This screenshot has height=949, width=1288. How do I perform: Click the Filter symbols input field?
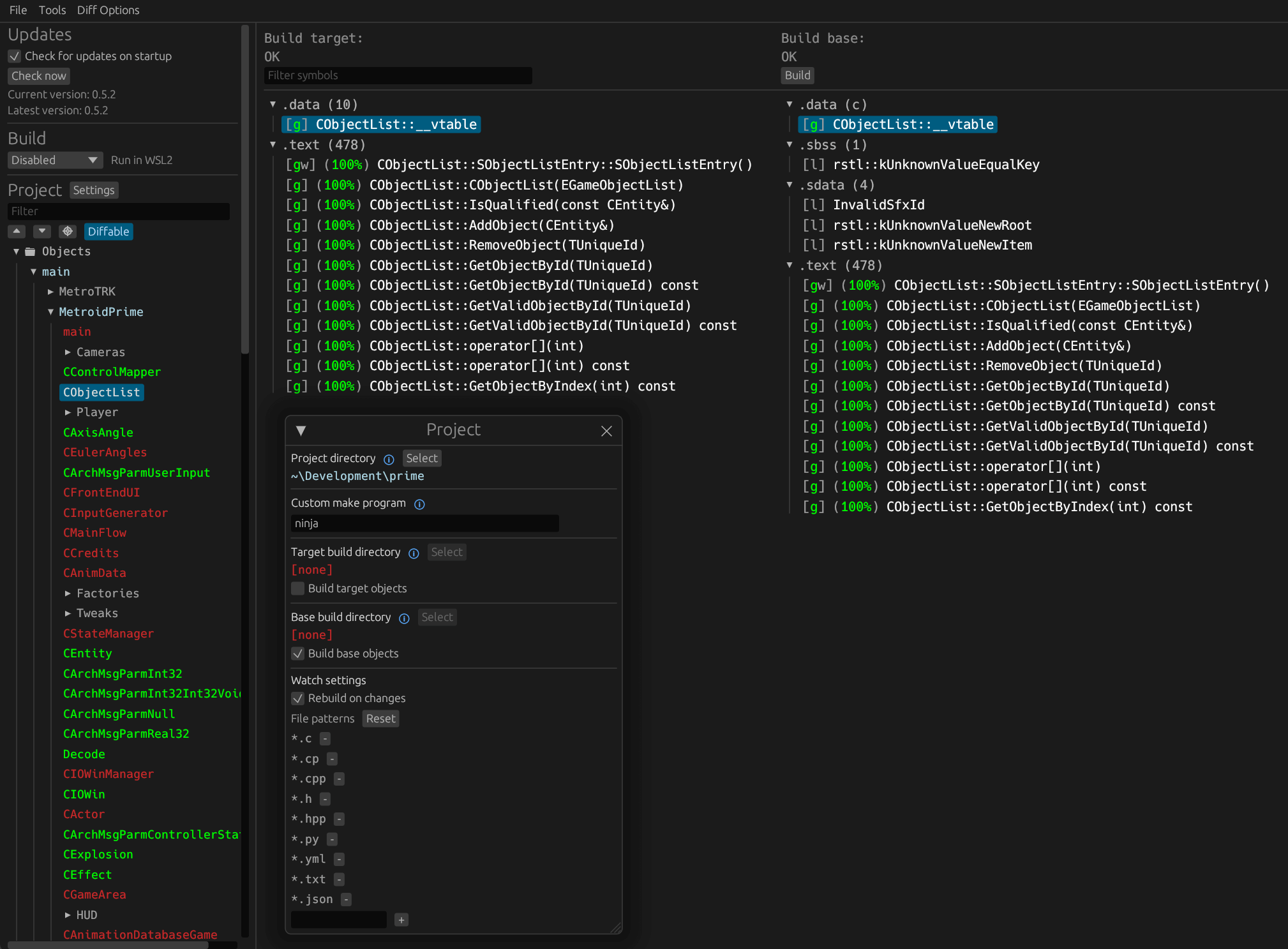[398, 75]
